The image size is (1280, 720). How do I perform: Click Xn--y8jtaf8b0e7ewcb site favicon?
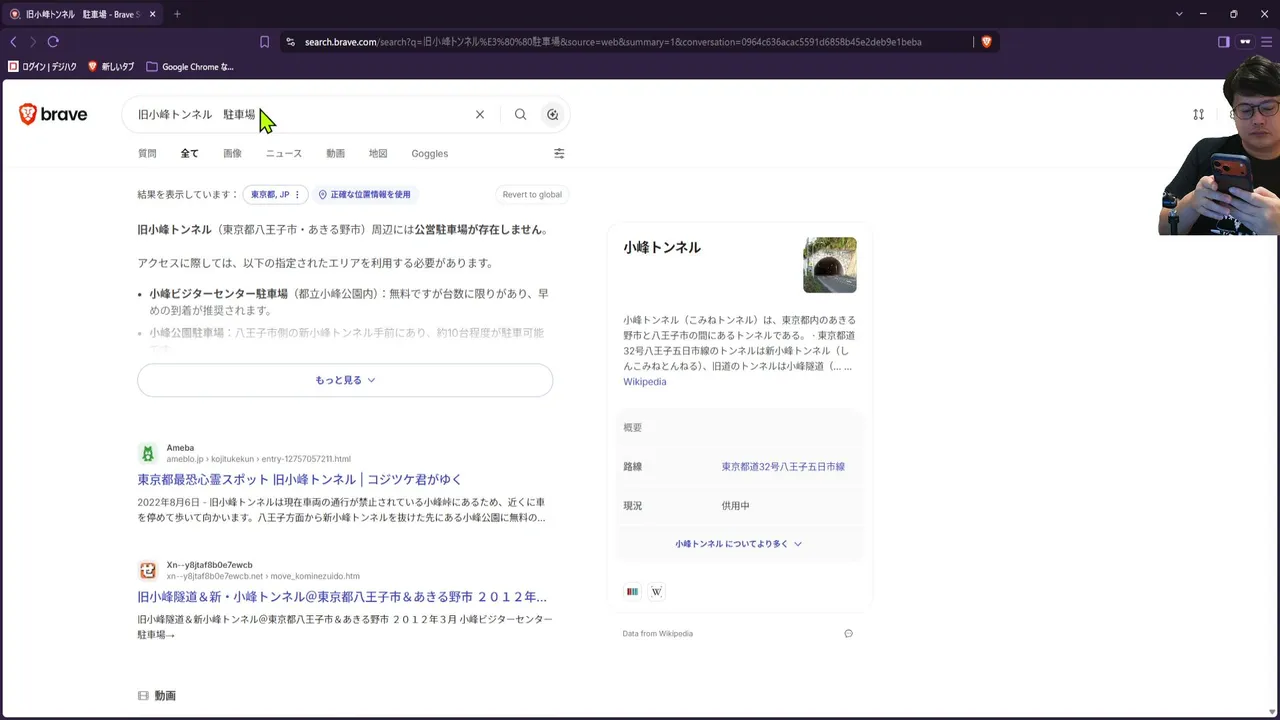click(148, 570)
